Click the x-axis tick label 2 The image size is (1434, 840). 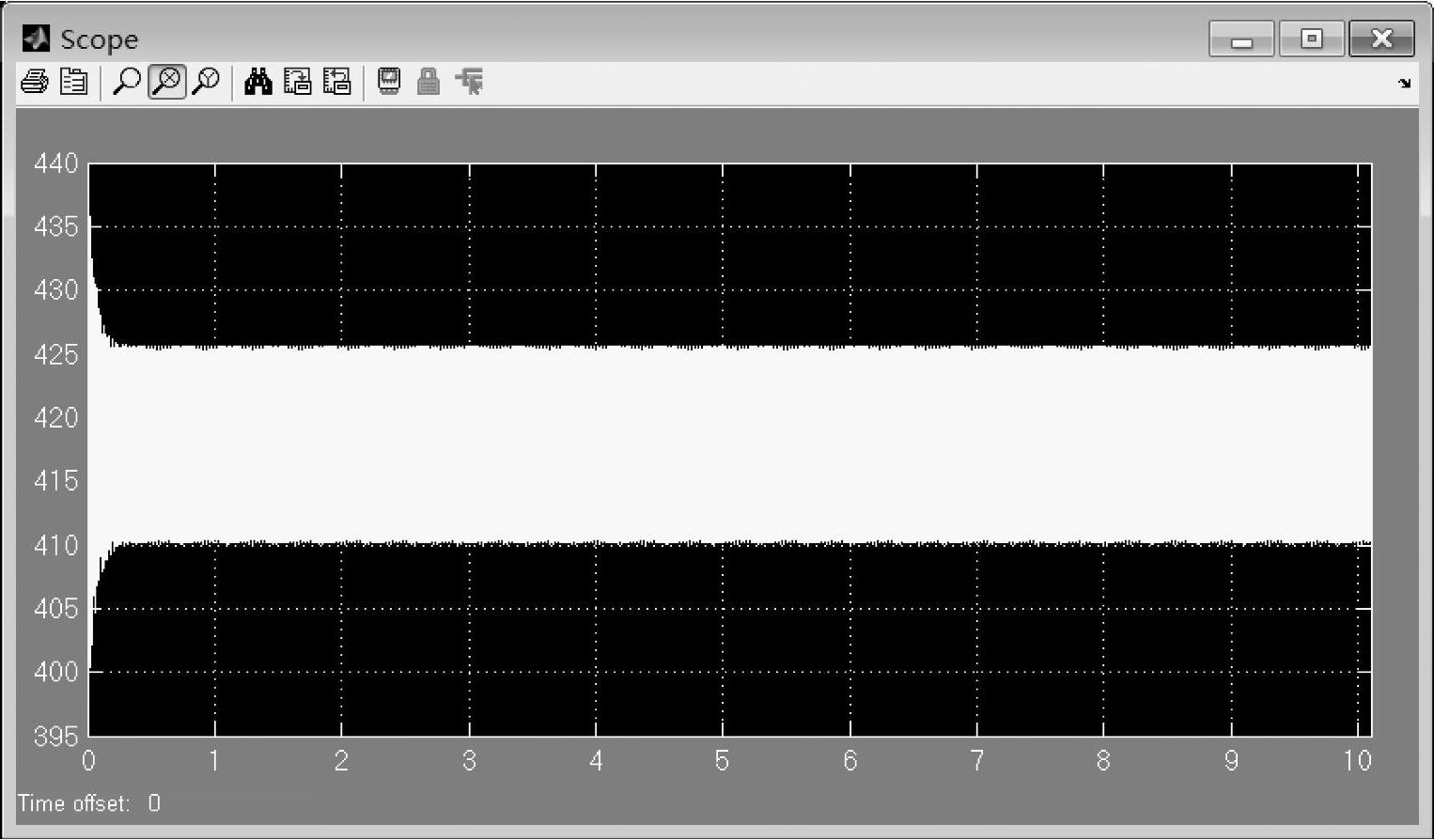[x=341, y=760]
